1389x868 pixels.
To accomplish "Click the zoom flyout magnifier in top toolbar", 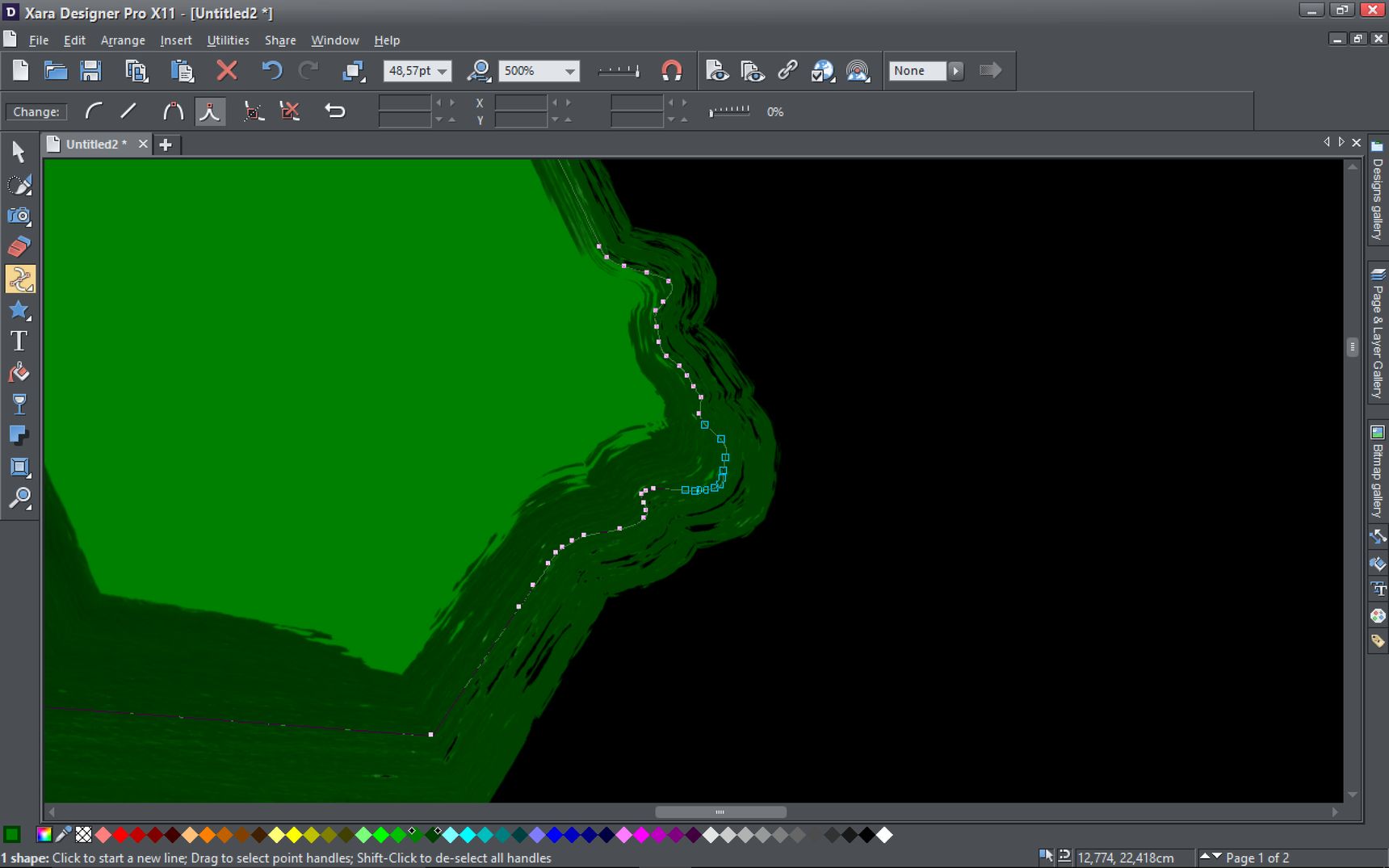I will [x=479, y=71].
